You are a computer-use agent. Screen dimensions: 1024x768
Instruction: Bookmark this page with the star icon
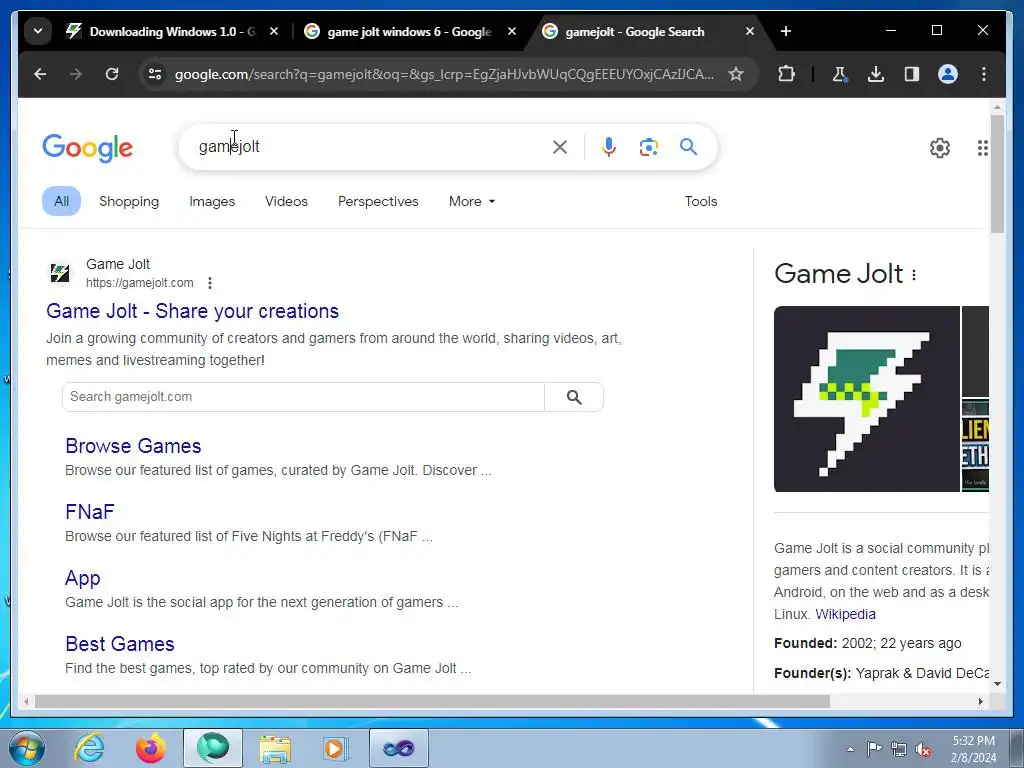coord(736,74)
